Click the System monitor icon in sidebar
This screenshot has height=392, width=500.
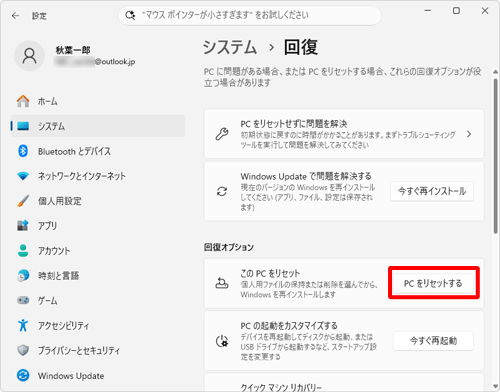click(23, 126)
